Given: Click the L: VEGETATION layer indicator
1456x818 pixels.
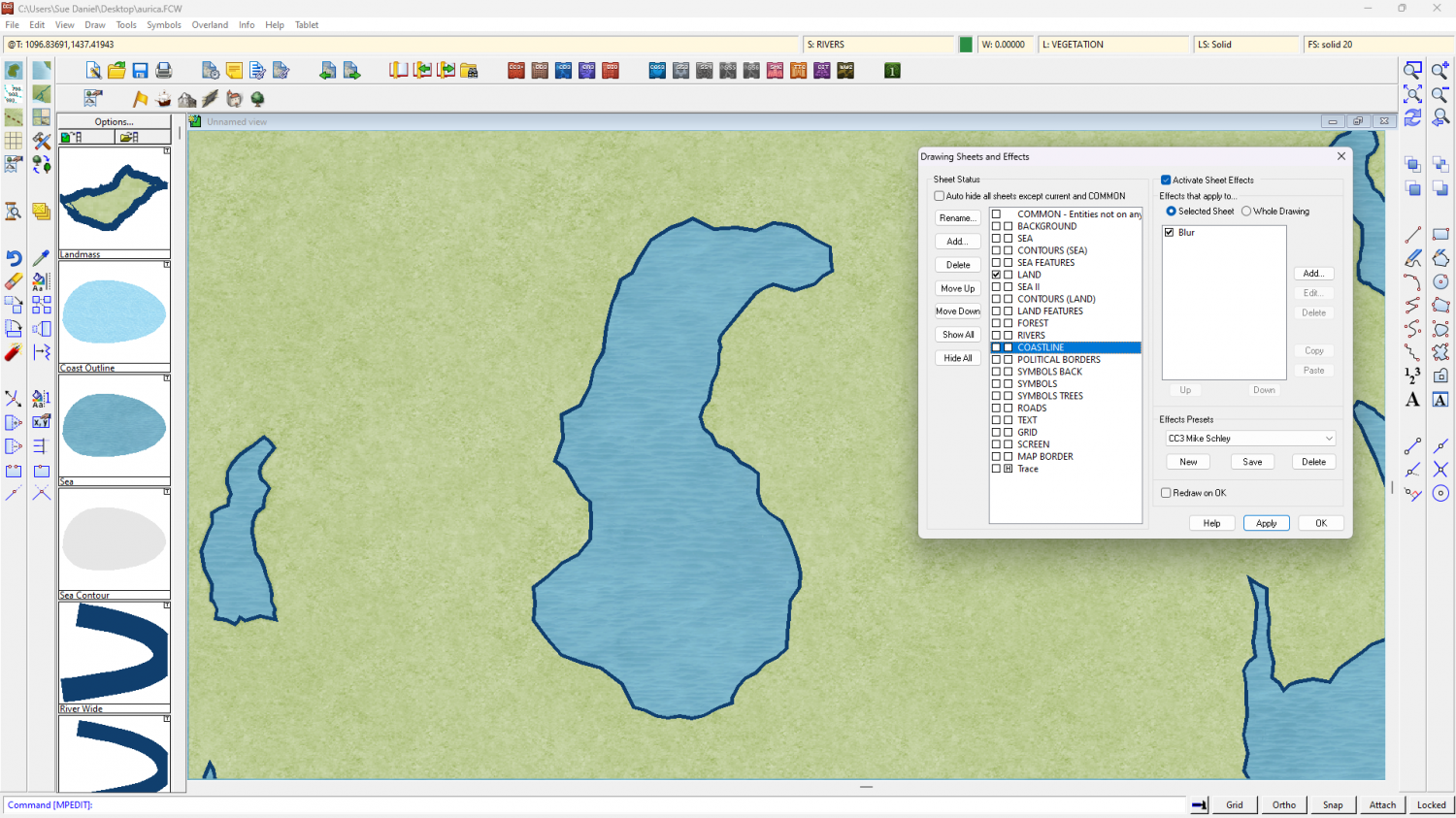Looking at the screenshot, I should click(1114, 45).
